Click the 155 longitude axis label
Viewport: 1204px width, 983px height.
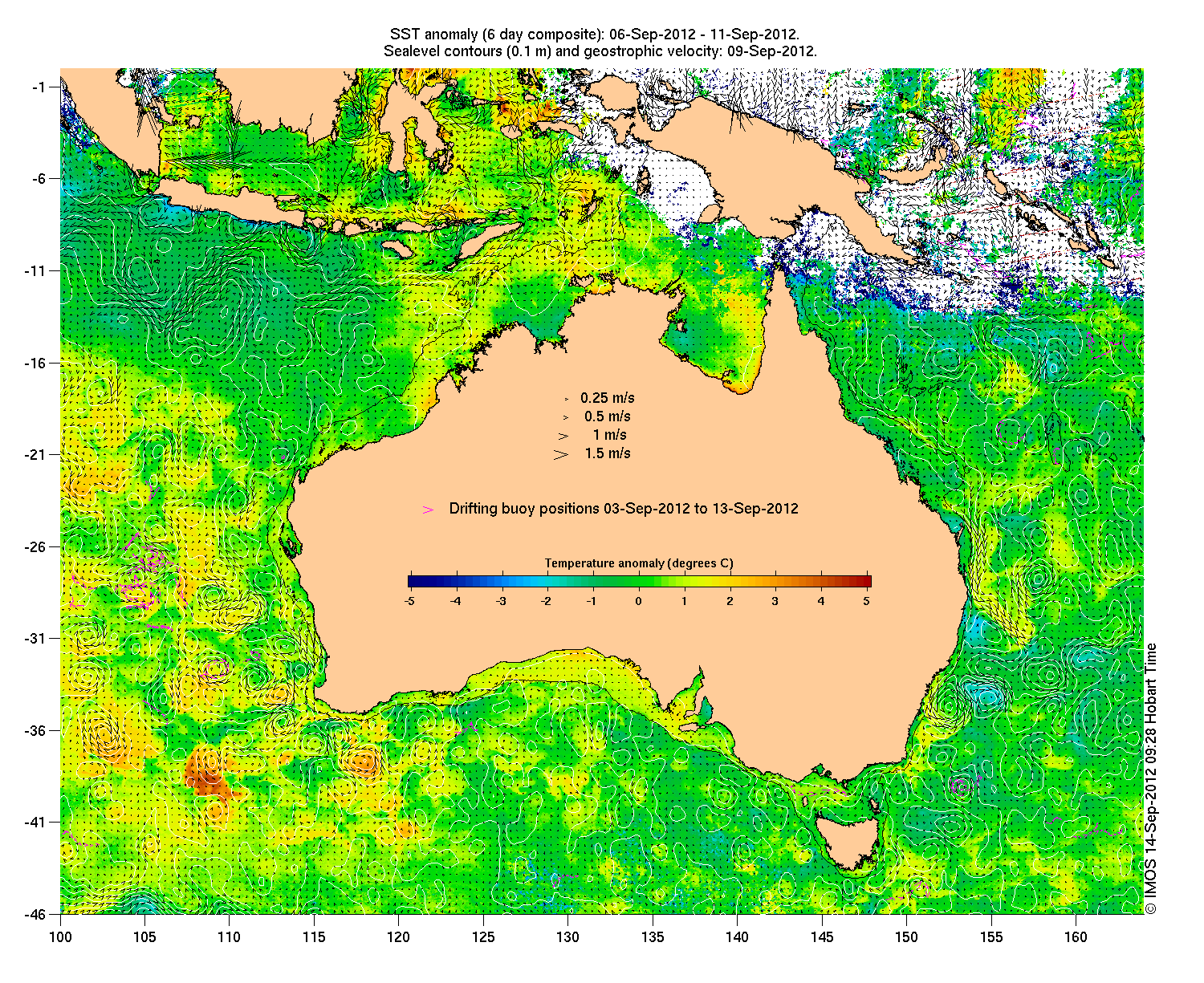click(991, 937)
